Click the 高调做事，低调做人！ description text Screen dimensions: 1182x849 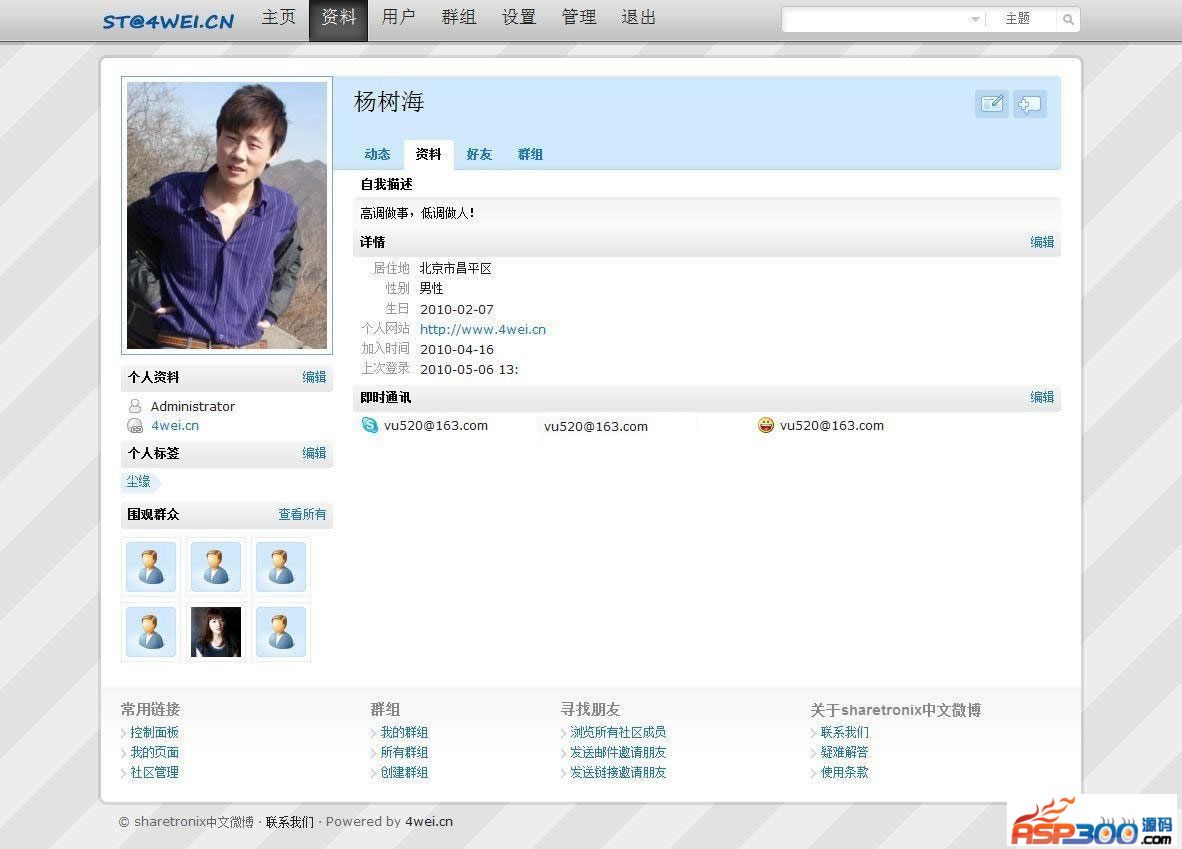coord(418,213)
